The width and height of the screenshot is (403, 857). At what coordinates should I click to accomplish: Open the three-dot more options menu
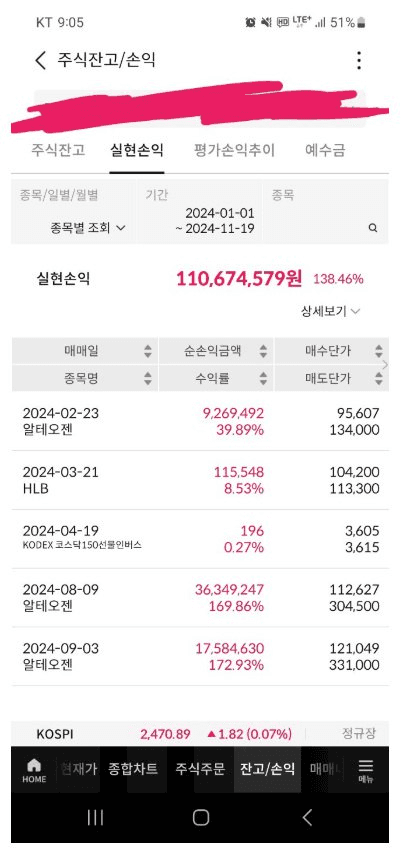pyautogui.click(x=359, y=60)
